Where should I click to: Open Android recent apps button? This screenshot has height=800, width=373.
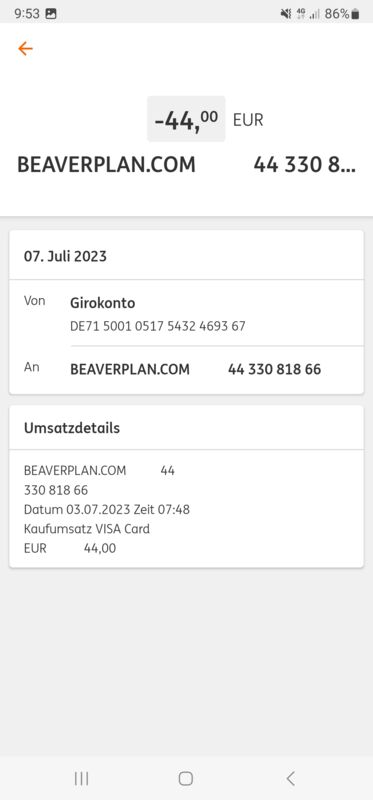coord(81,778)
